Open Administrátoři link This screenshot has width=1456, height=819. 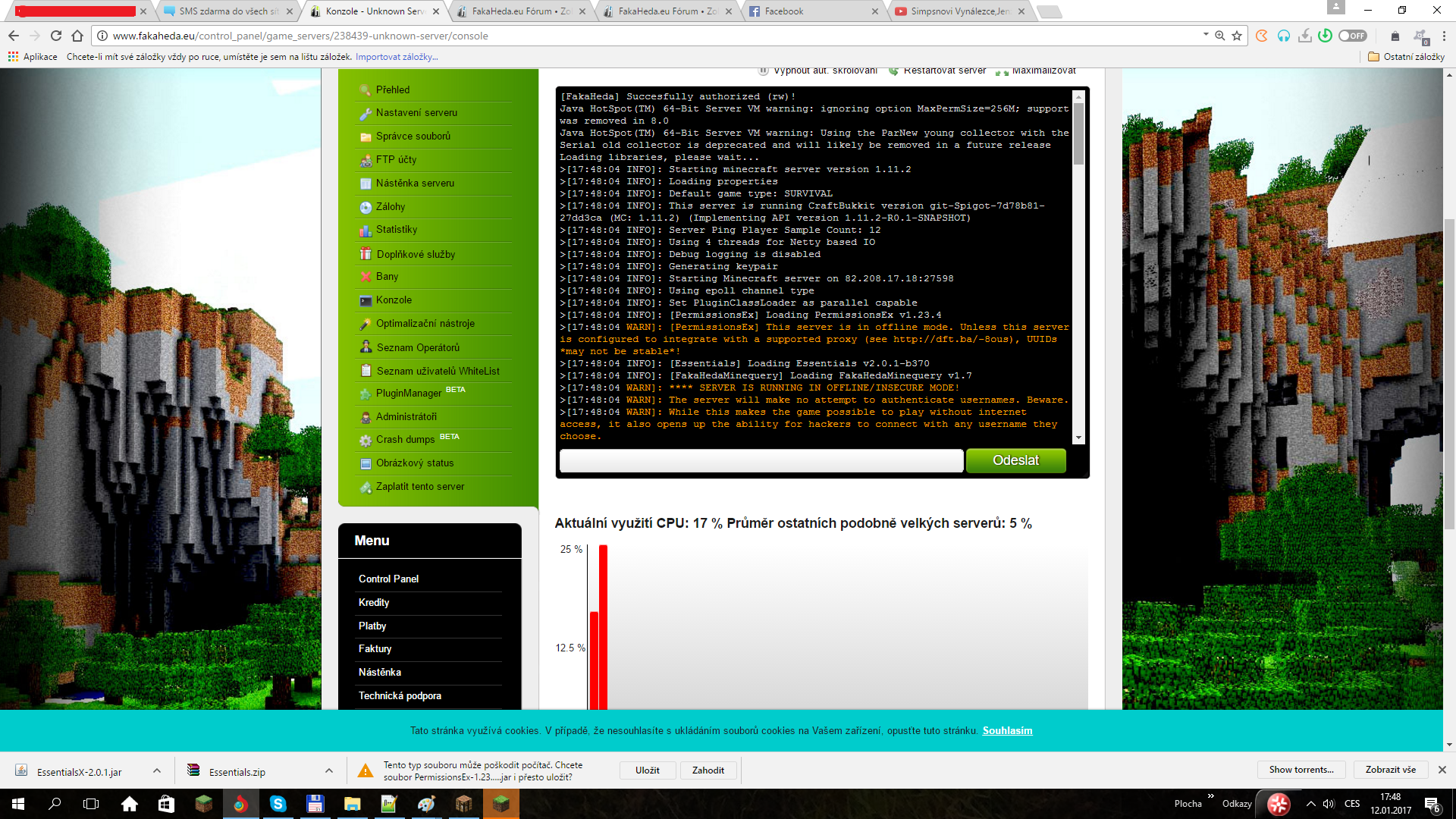406,417
